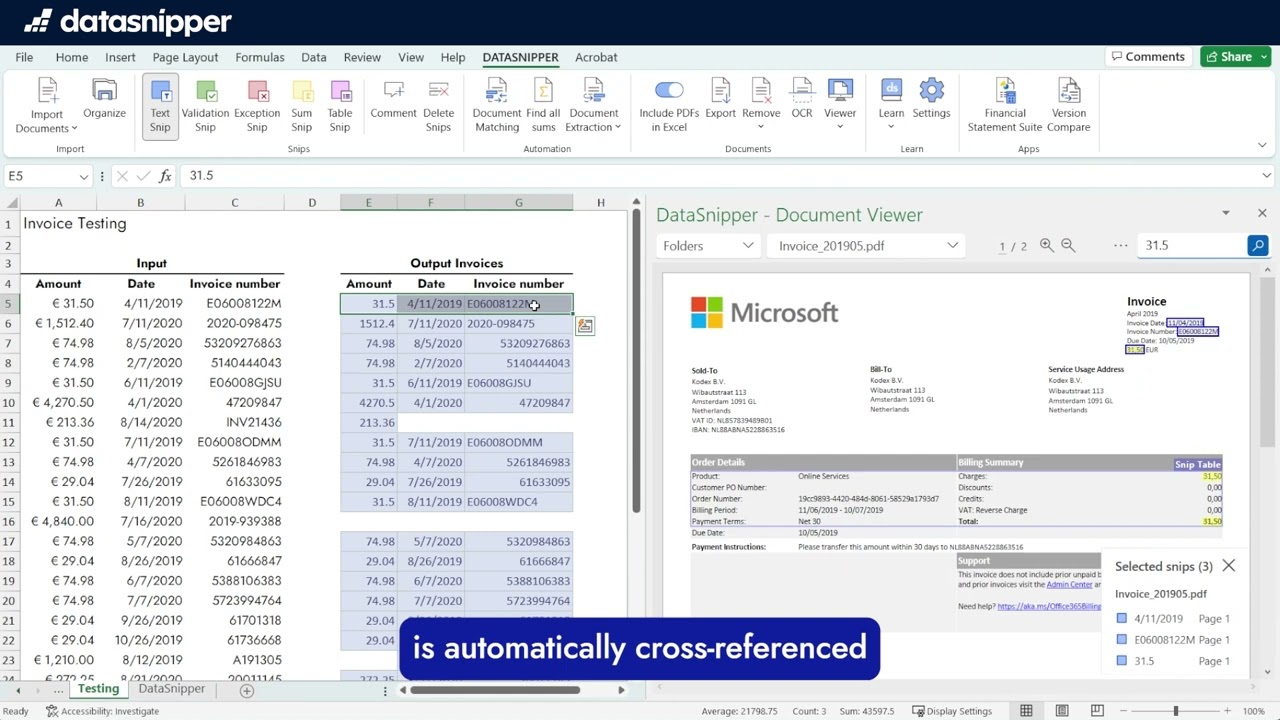Select the Exception Snip tool
The image size is (1280, 720).
(x=257, y=106)
